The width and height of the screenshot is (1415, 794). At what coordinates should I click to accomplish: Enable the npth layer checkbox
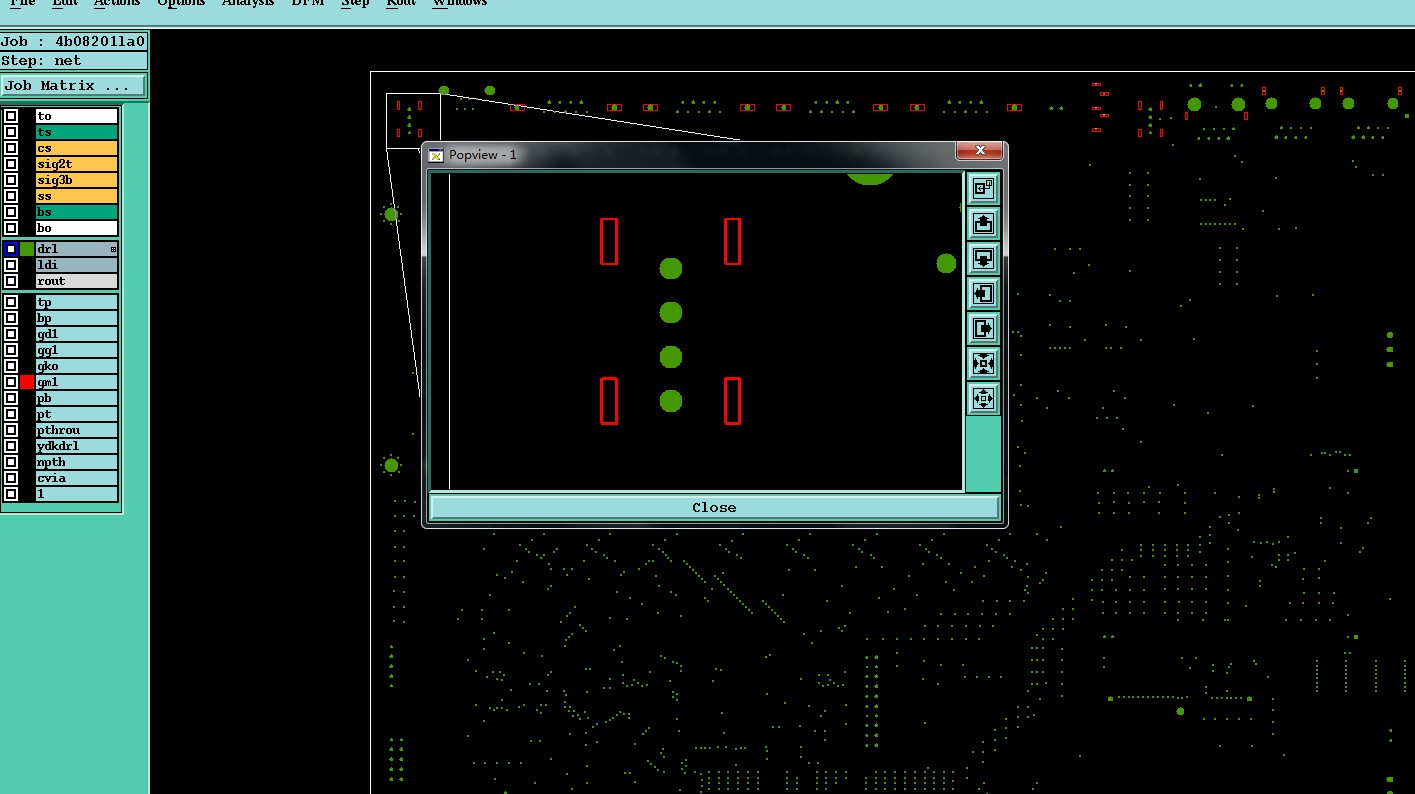(x=11, y=462)
